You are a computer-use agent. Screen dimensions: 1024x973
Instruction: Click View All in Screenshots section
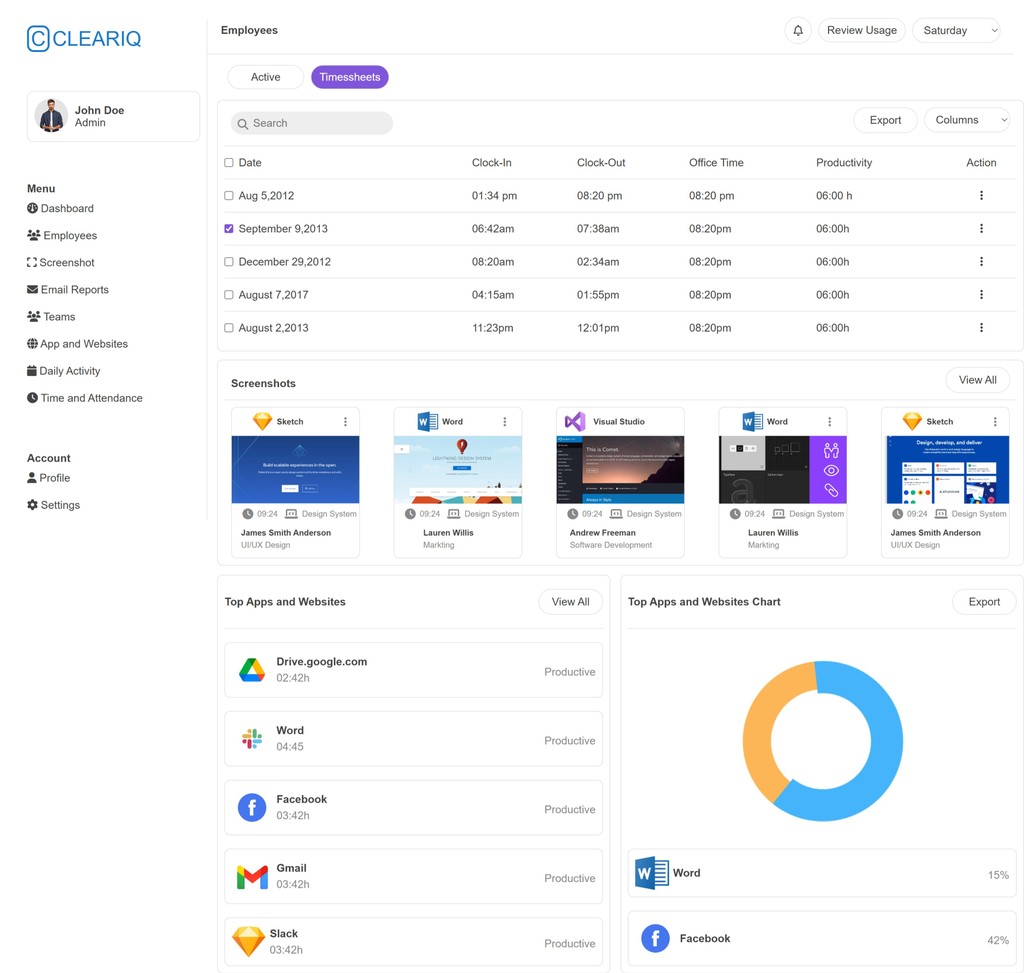click(x=977, y=380)
